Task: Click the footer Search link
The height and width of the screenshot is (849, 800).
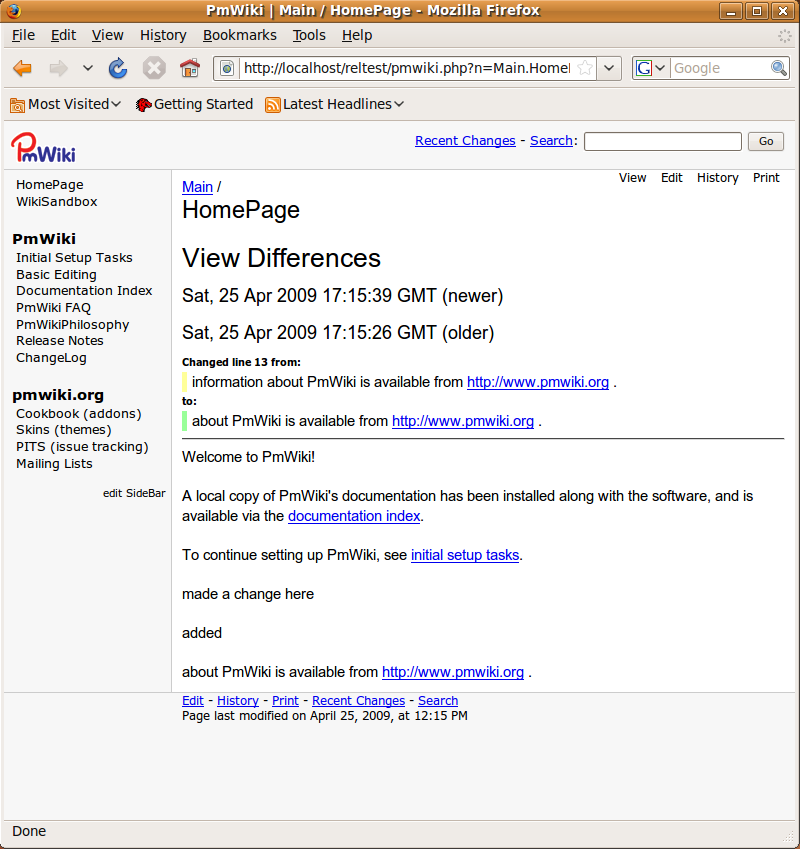Action: (438, 701)
